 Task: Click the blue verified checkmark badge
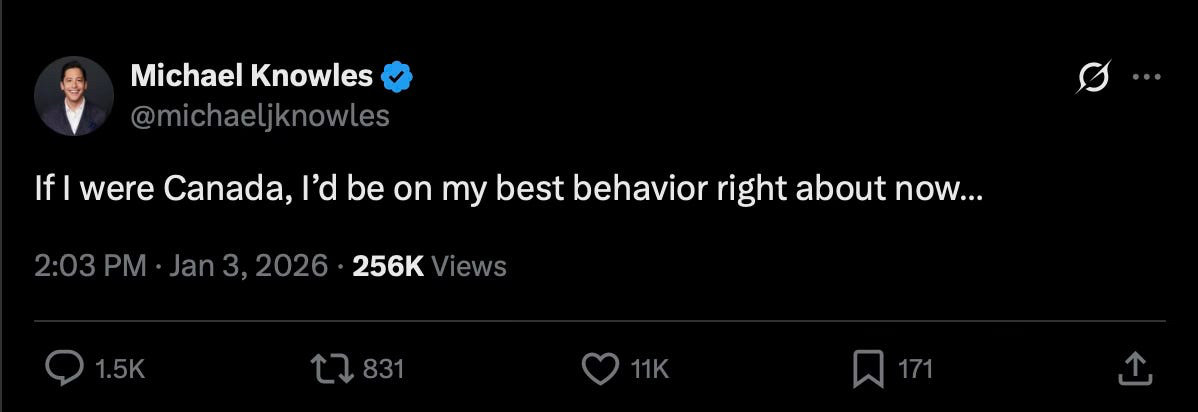[x=398, y=75]
